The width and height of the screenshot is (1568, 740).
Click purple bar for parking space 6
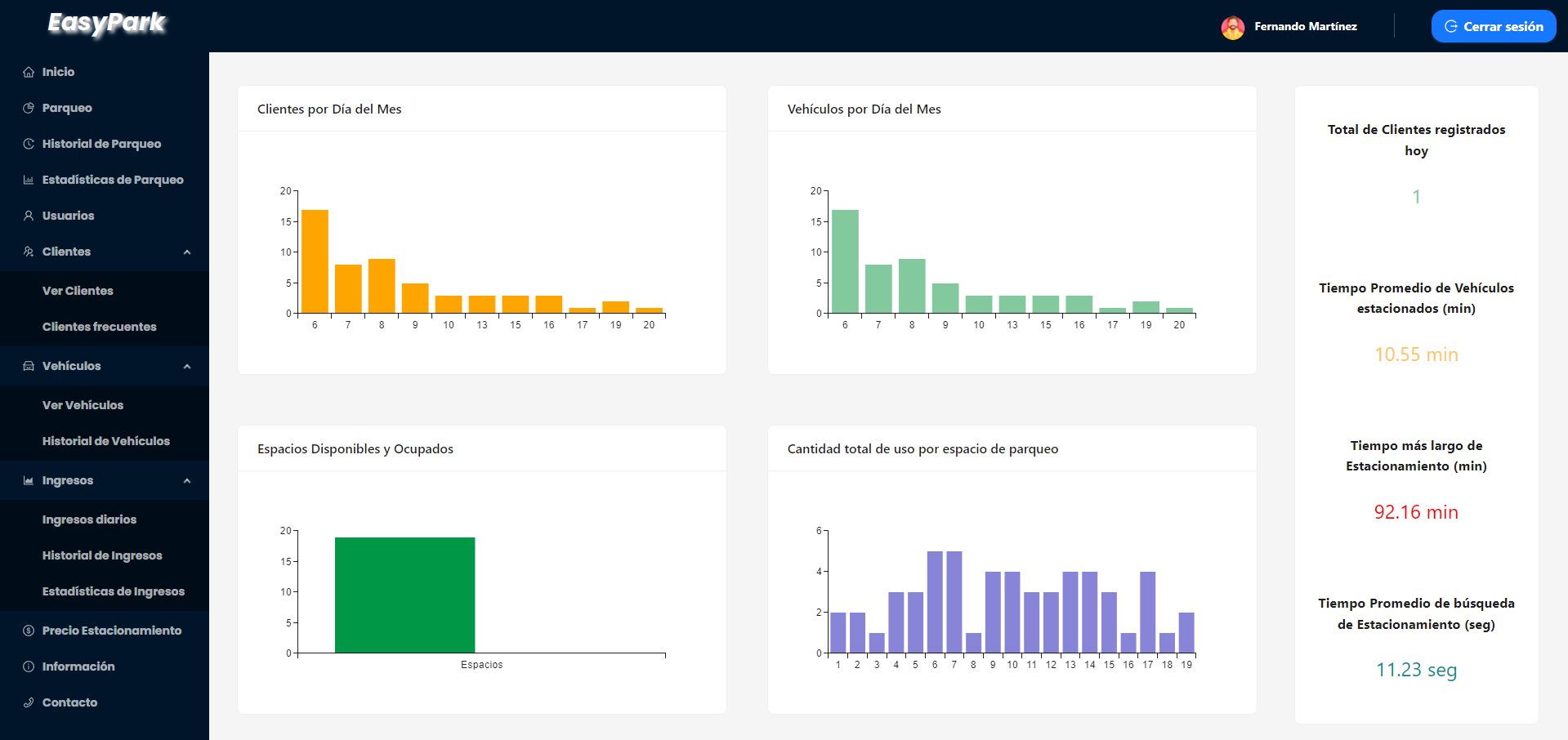tap(935, 602)
